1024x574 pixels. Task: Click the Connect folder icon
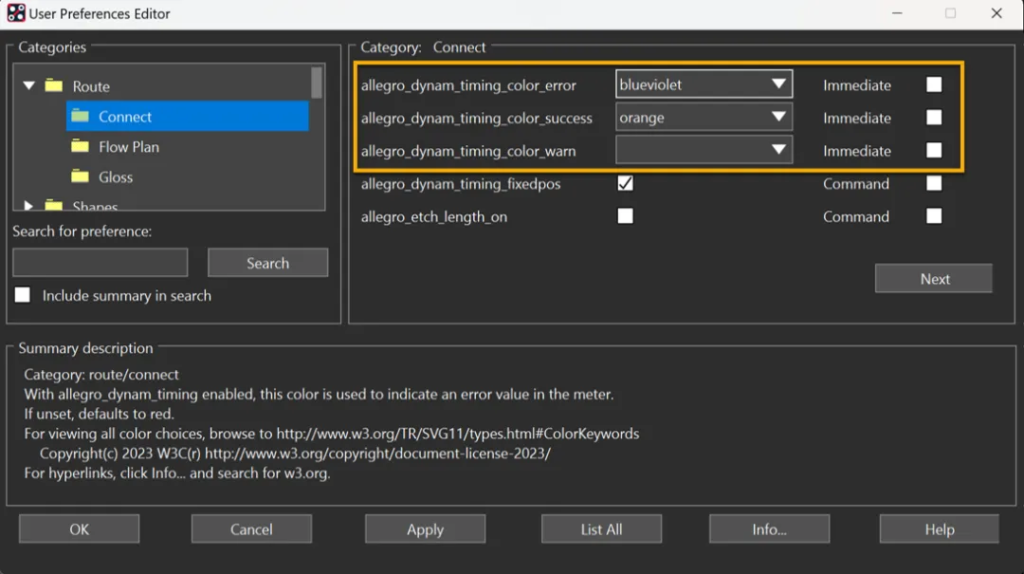pyautogui.click(x=80, y=117)
